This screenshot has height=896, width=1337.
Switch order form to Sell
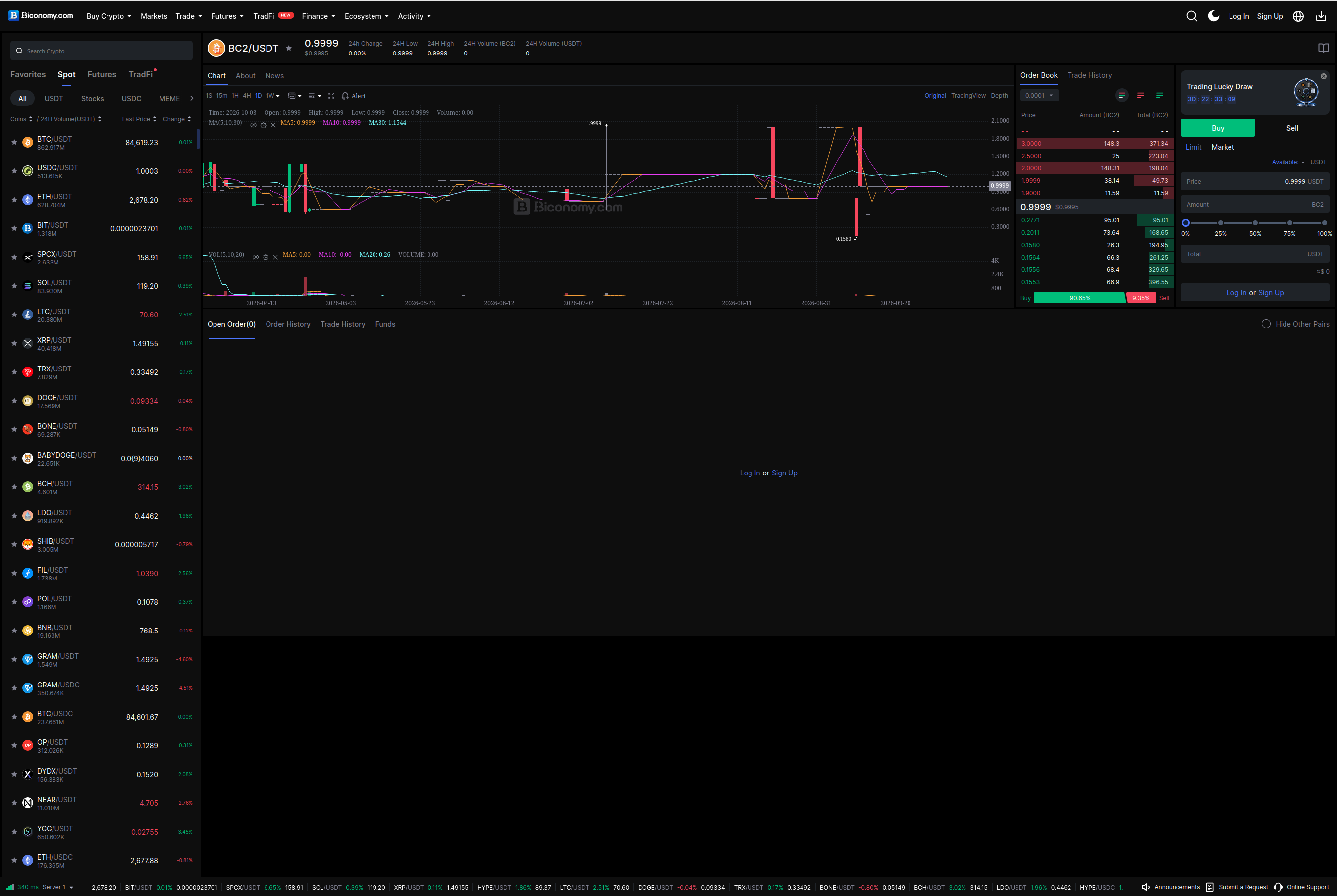[1292, 128]
